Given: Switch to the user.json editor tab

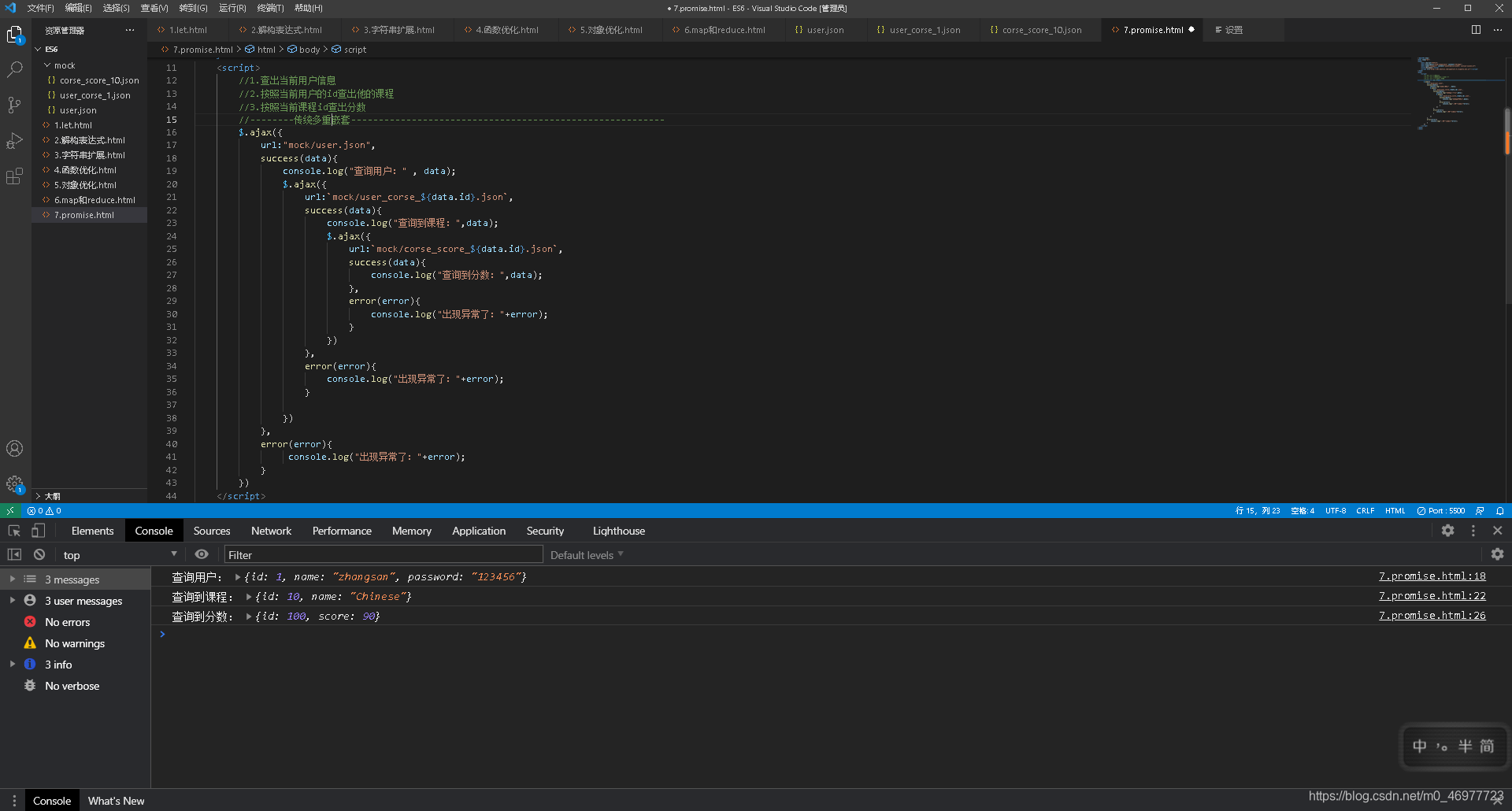Looking at the screenshot, I should (x=825, y=30).
